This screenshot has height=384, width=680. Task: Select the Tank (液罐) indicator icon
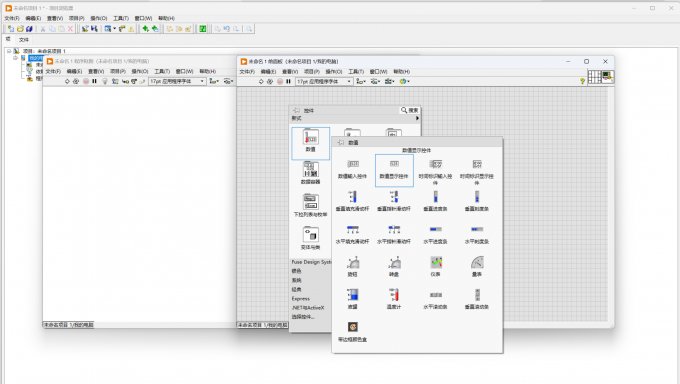tap(353, 295)
